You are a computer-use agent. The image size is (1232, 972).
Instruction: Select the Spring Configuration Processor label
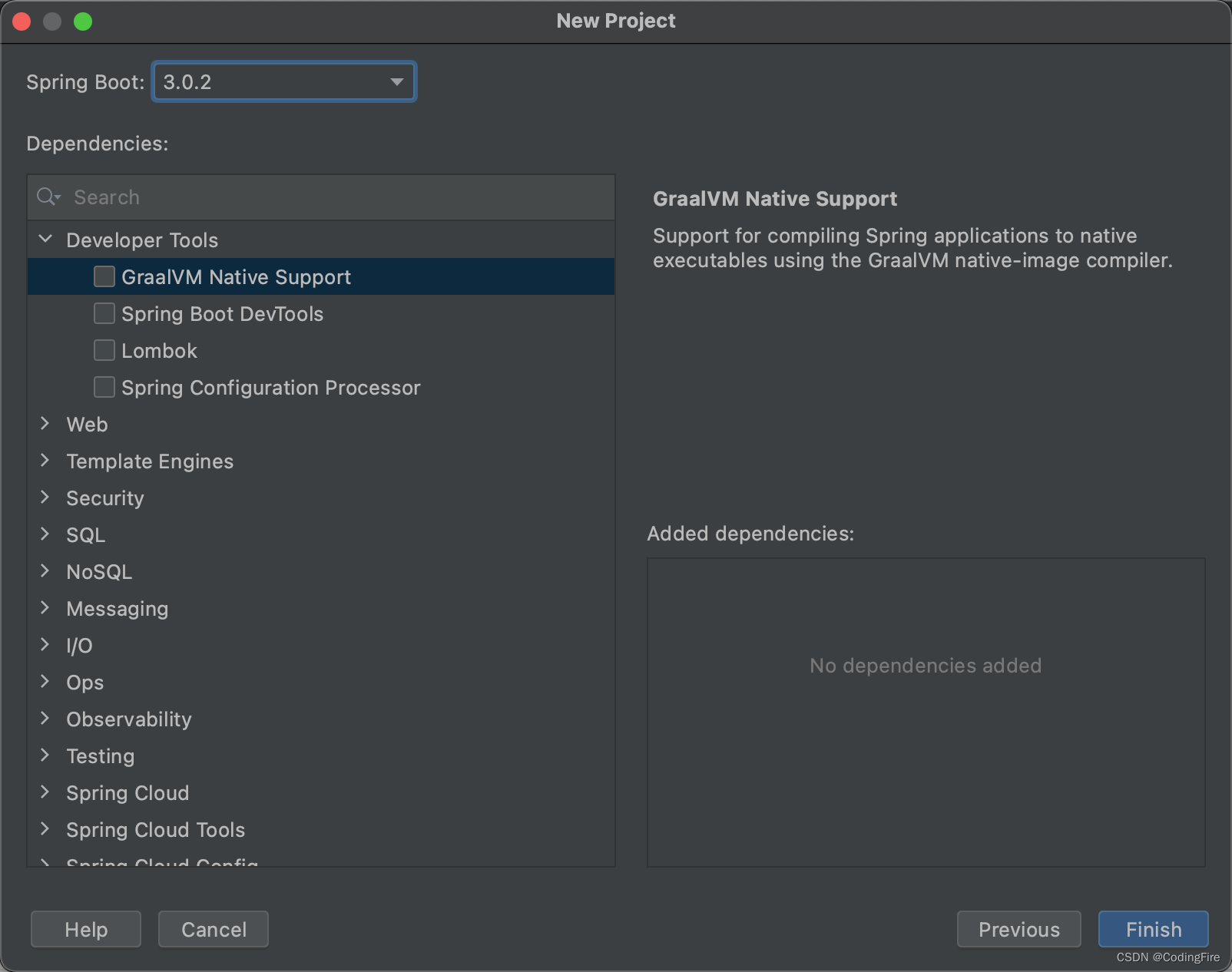[270, 388]
